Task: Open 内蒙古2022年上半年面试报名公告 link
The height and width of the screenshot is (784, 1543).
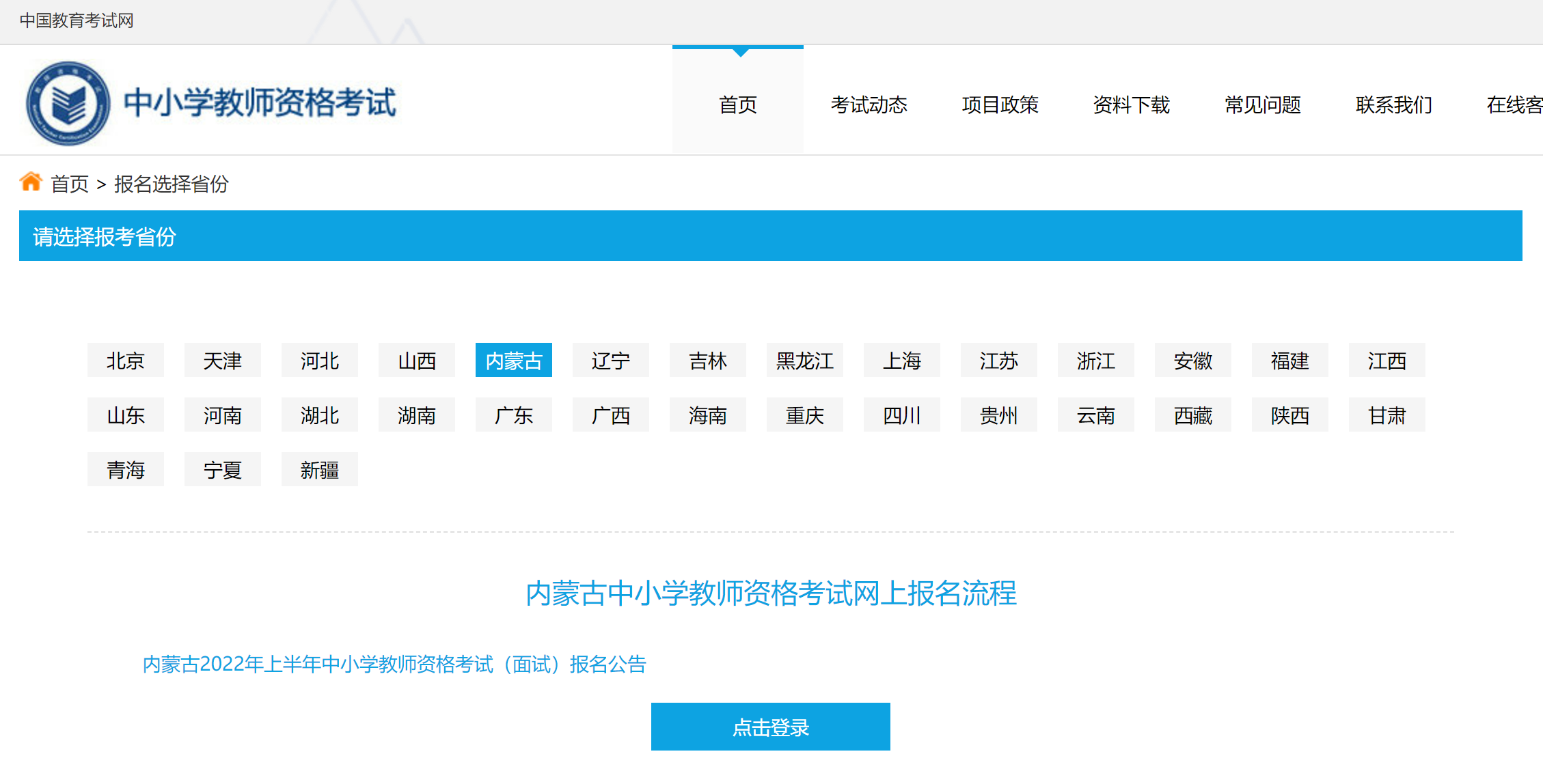Action: click(394, 664)
